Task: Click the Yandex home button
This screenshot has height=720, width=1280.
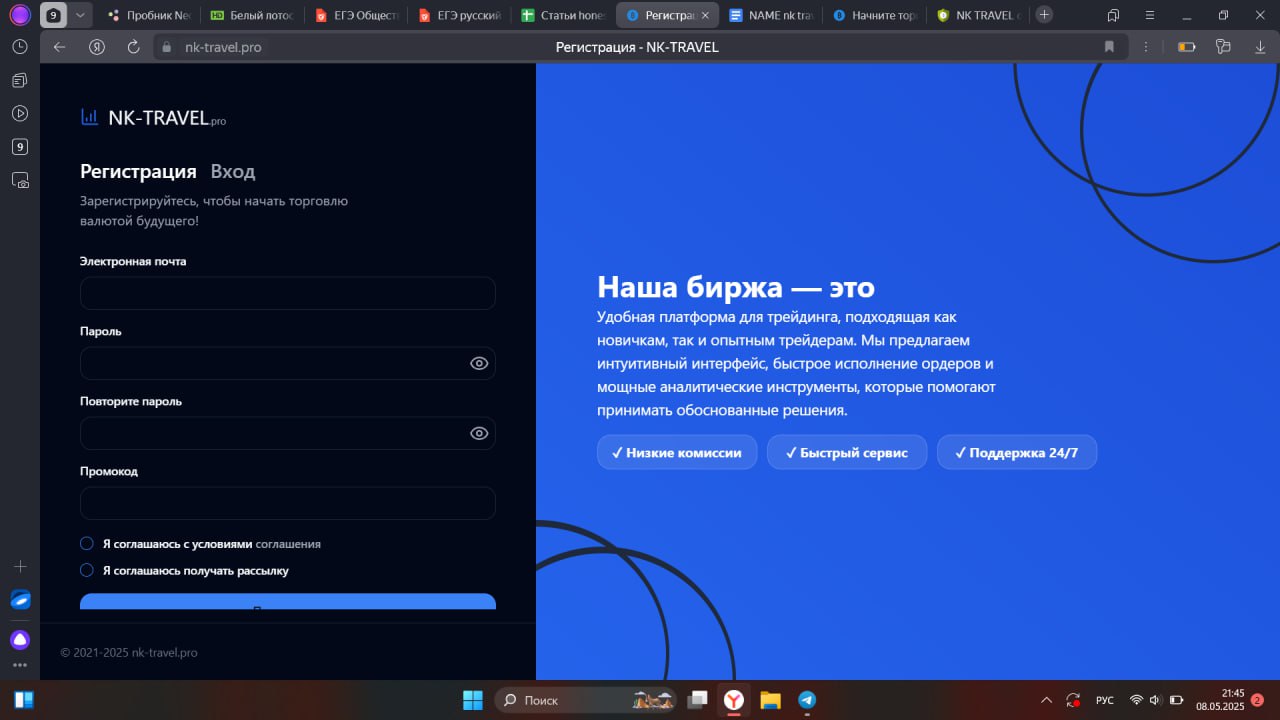Action: (97, 47)
